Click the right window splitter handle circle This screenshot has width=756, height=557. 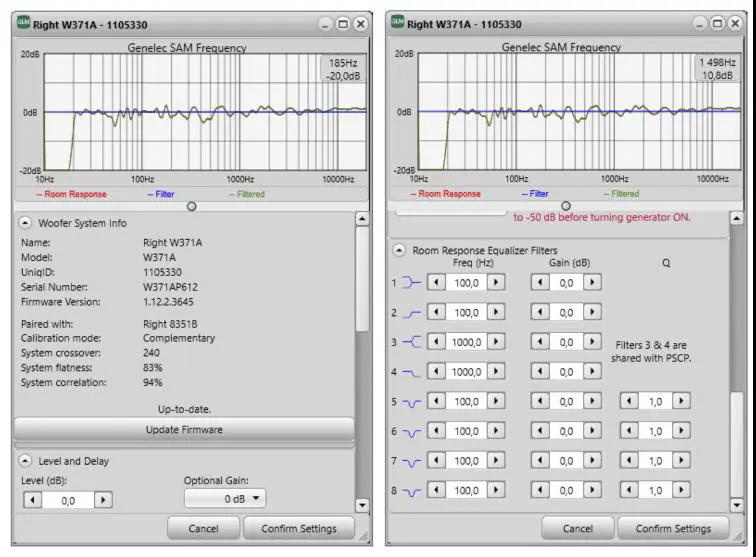566,206
